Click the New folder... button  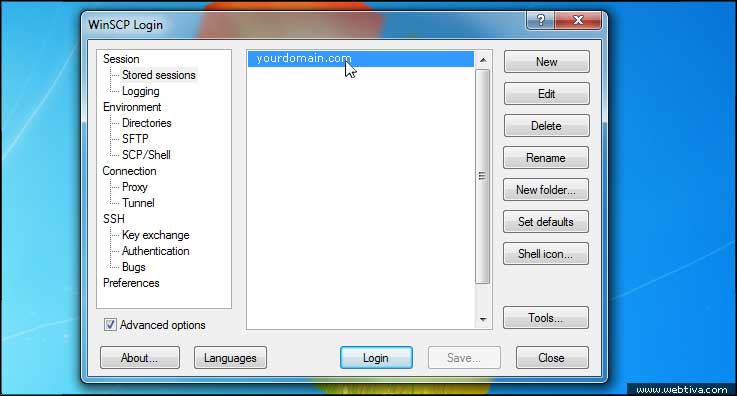click(x=546, y=189)
